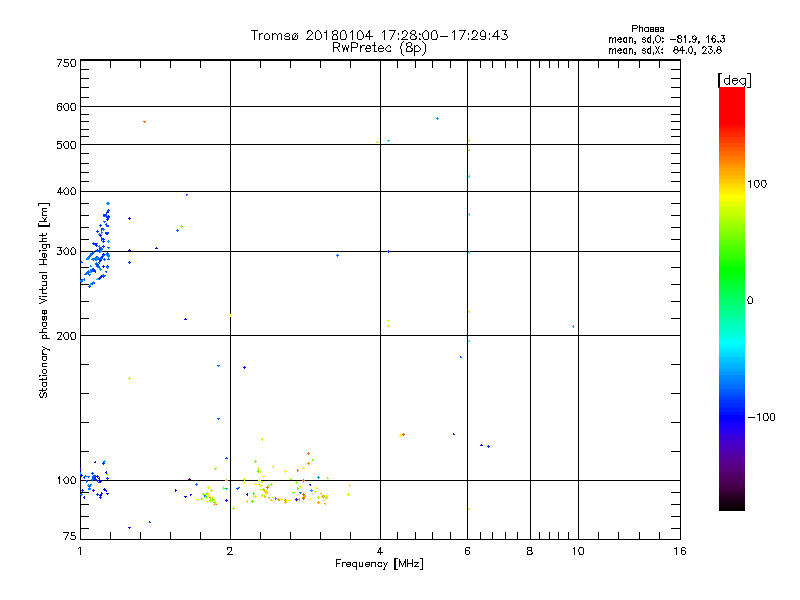Click the x-axis '6' tick label
The height and width of the screenshot is (600, 800).
467,551
